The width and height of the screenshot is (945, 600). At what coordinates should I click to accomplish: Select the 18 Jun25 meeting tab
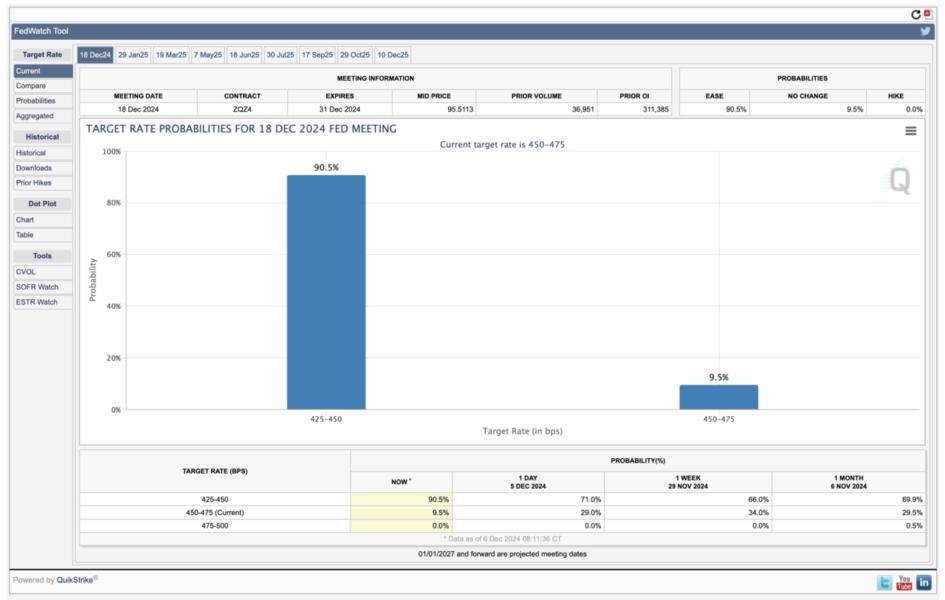pos(244,55)
